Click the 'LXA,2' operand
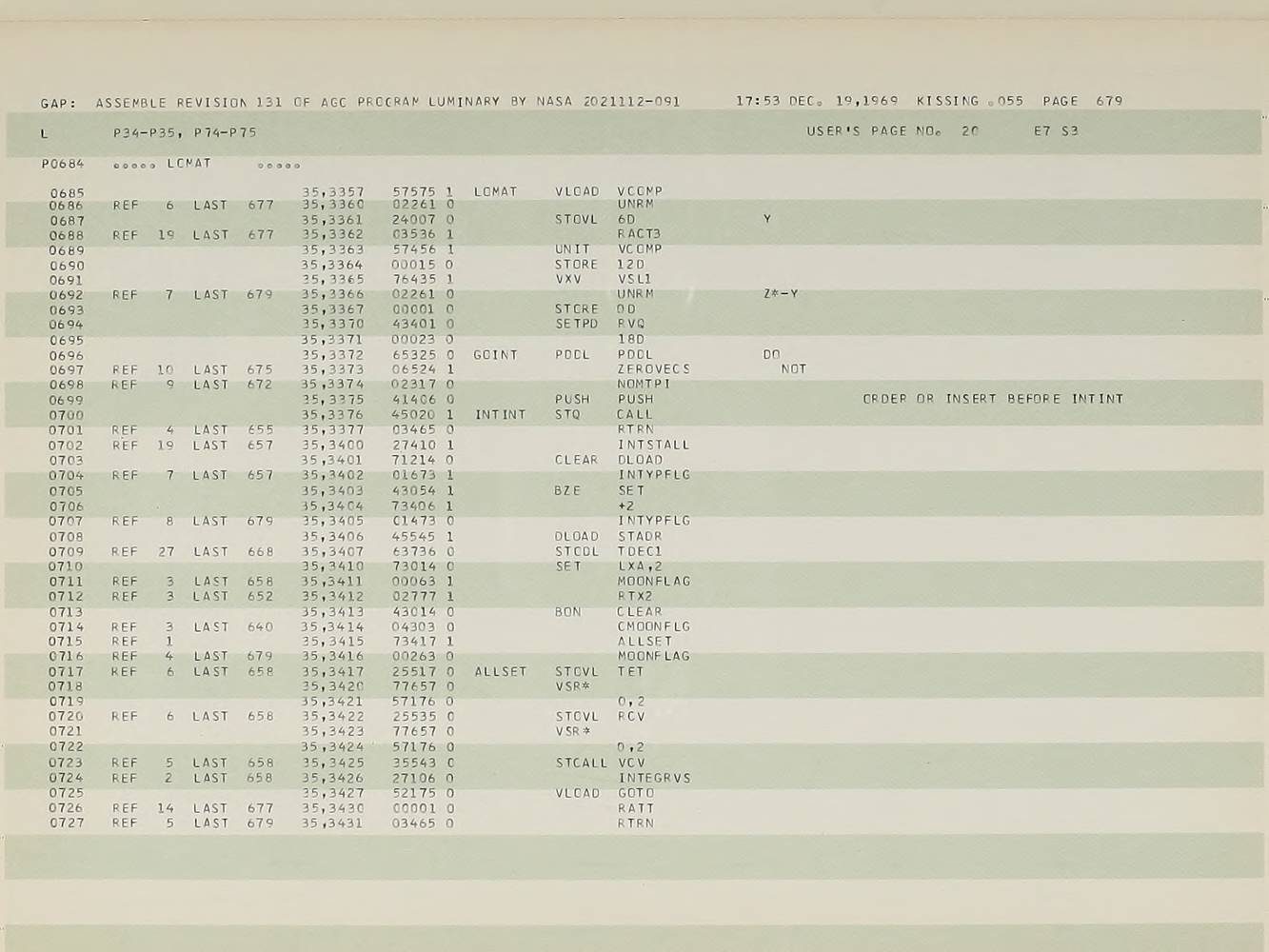This screenshot has width=1269, height=952. tap(640, 566)
